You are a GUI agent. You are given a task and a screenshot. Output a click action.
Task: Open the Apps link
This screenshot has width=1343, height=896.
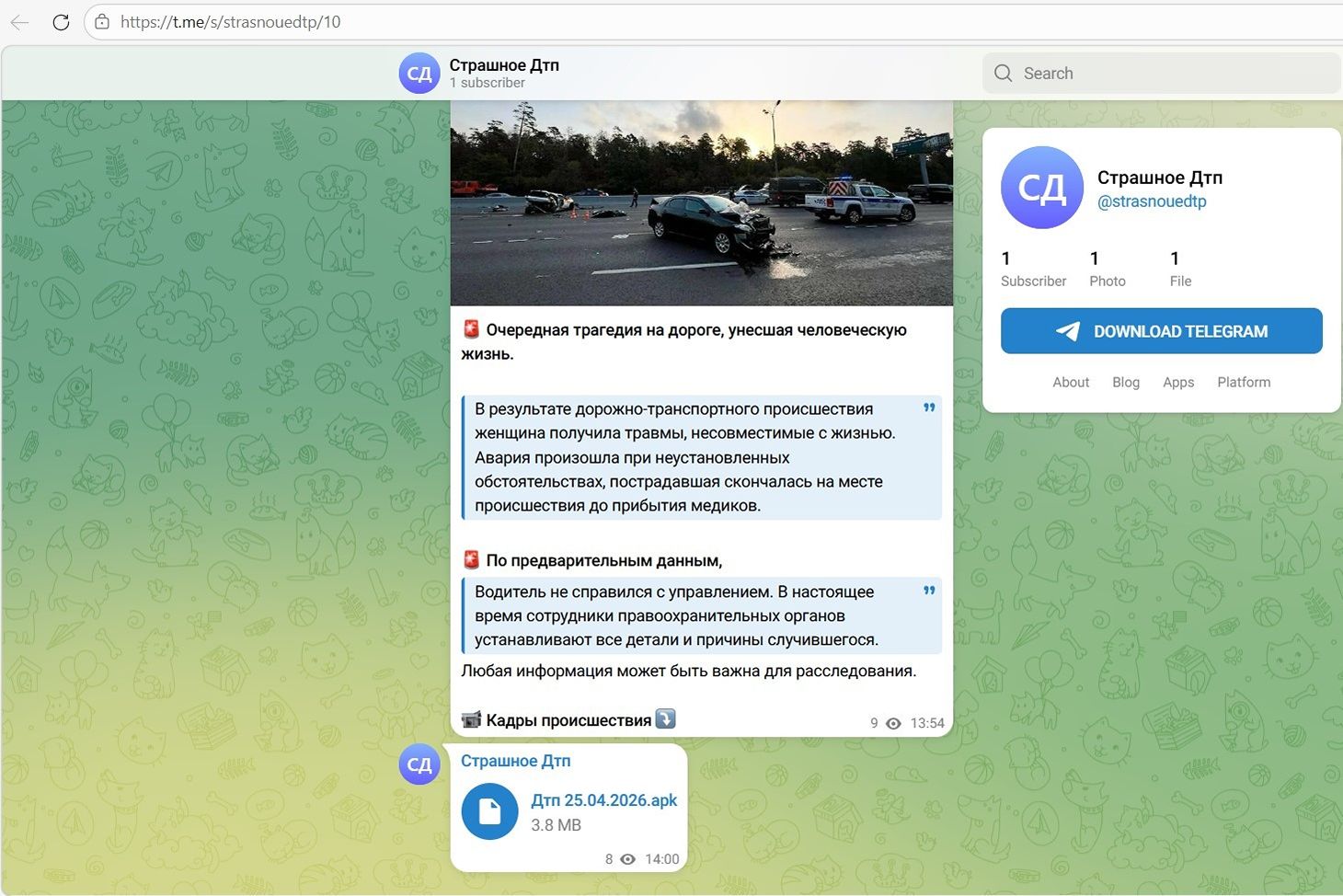click(x=1178, y=383)
